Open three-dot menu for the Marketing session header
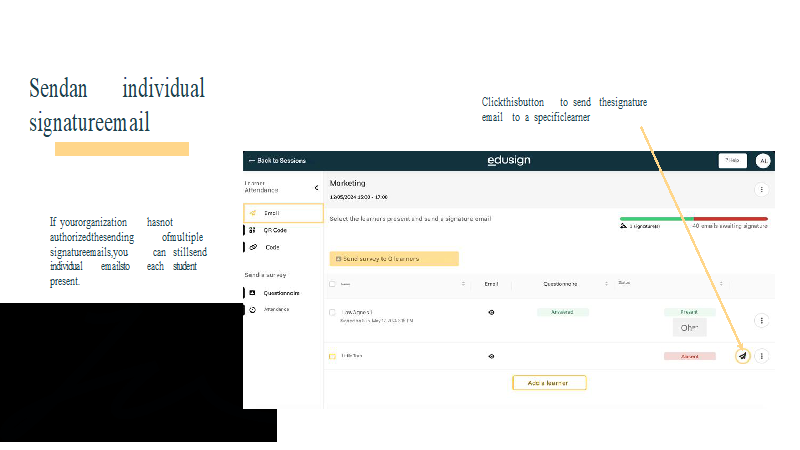This screenshot has width=800, height=450. pyautogui.click(x=761, y=189)
